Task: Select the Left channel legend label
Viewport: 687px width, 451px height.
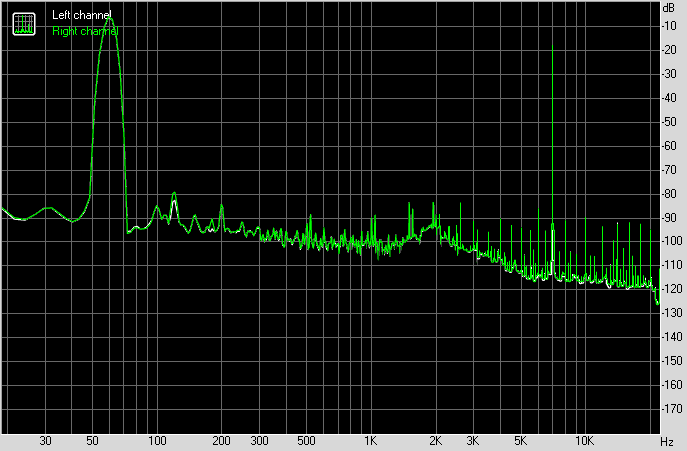Action: pos(81,15)
